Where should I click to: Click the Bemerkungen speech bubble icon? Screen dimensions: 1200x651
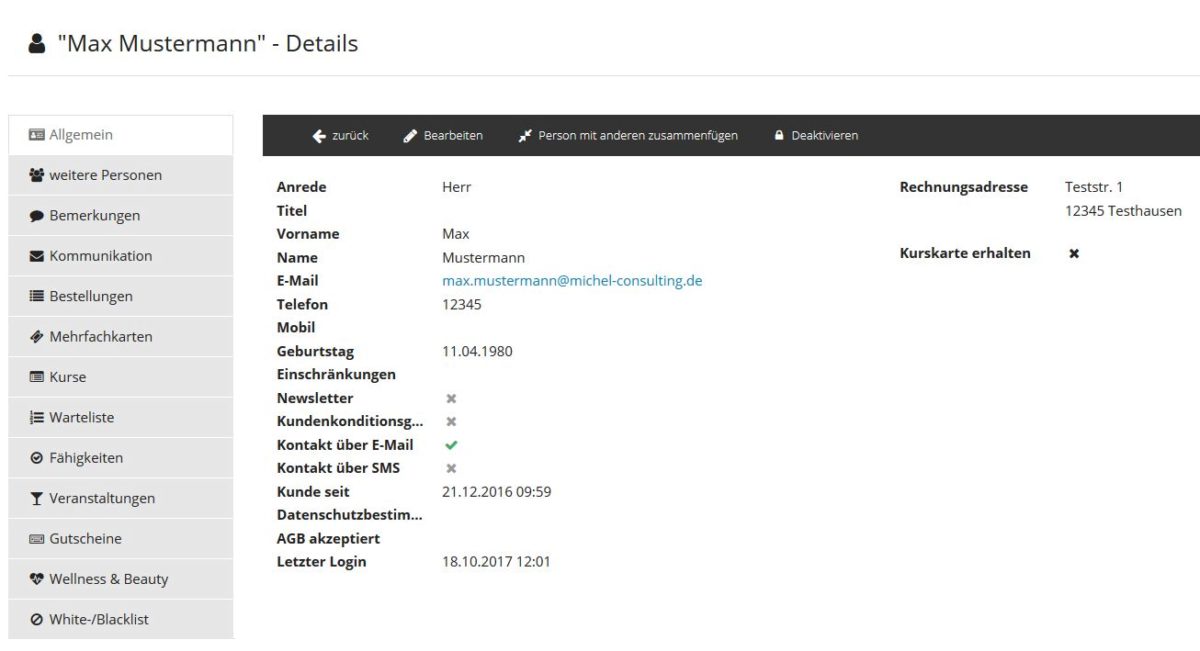pos(37,216)
